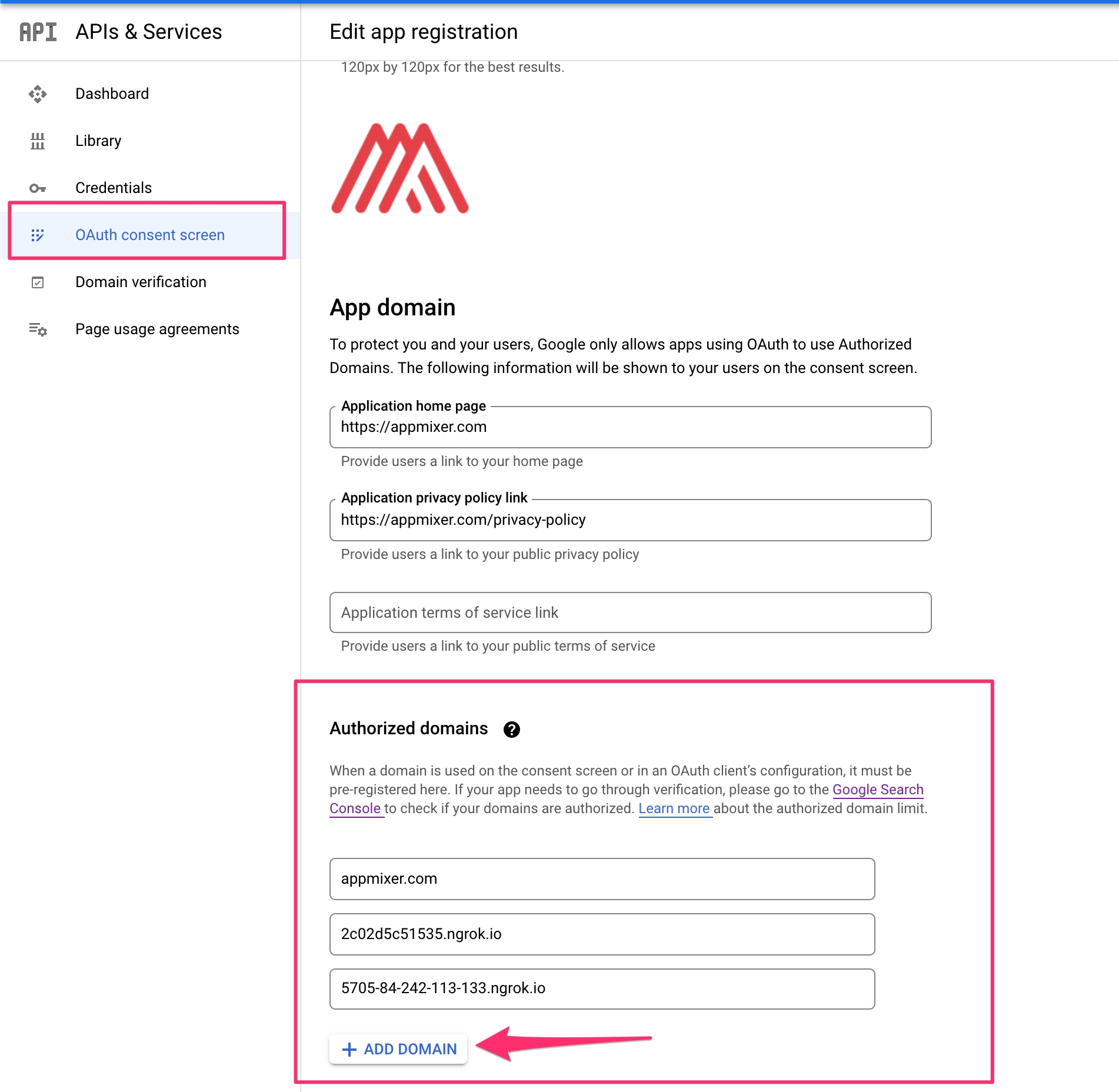The height and width of the screenshot is (1092, 1119).
Task: Click the Library icon in sidebar
Action: 38,141
